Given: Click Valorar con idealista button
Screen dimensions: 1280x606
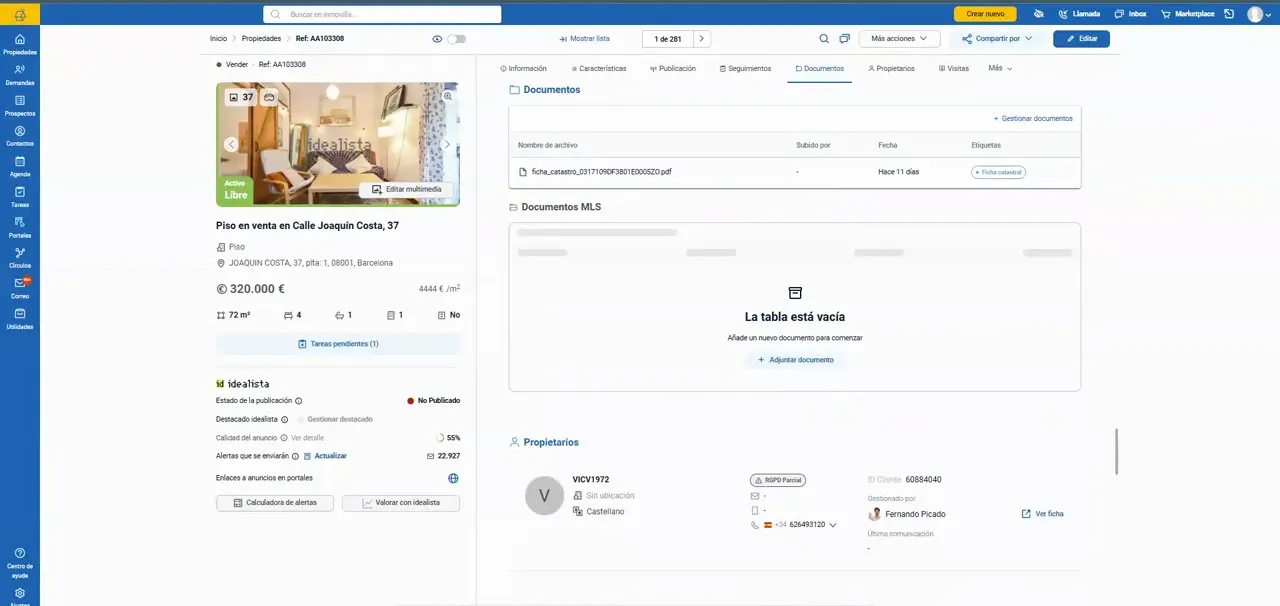Looking at the screenshot, I should click(401, 503).
